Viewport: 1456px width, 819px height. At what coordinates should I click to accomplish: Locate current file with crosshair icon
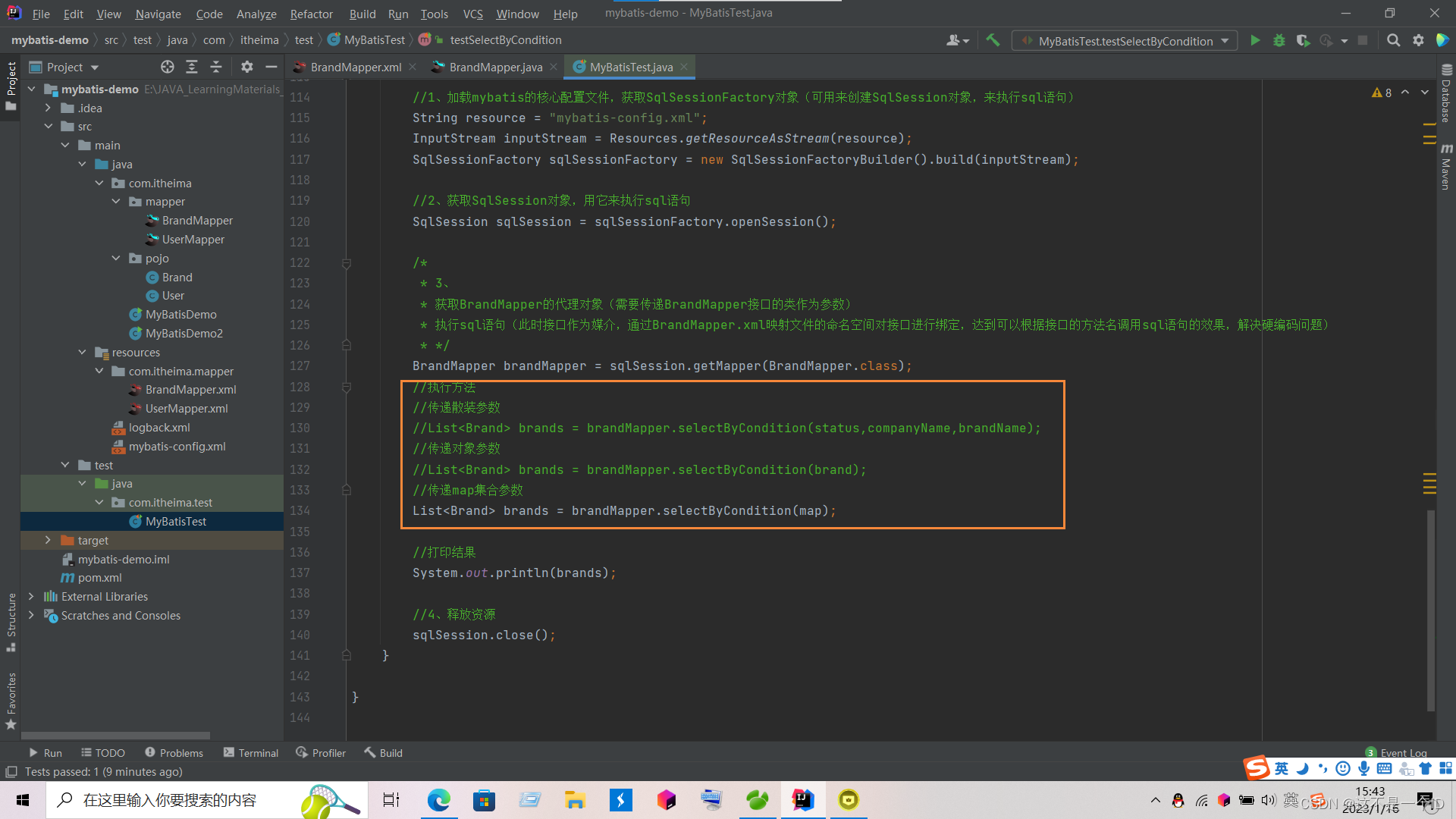[x=168, y=67]
